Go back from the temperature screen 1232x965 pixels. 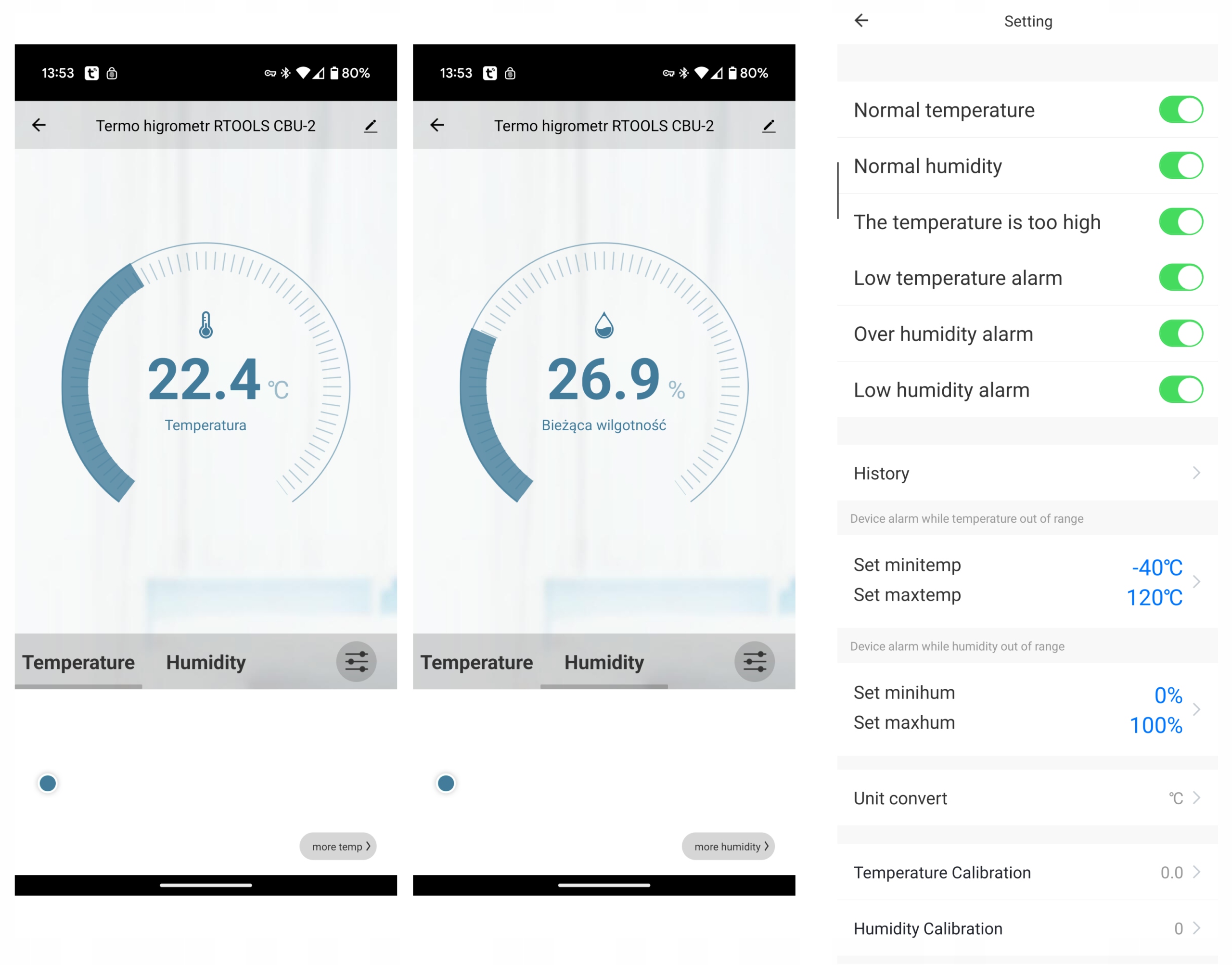[39, 125]
